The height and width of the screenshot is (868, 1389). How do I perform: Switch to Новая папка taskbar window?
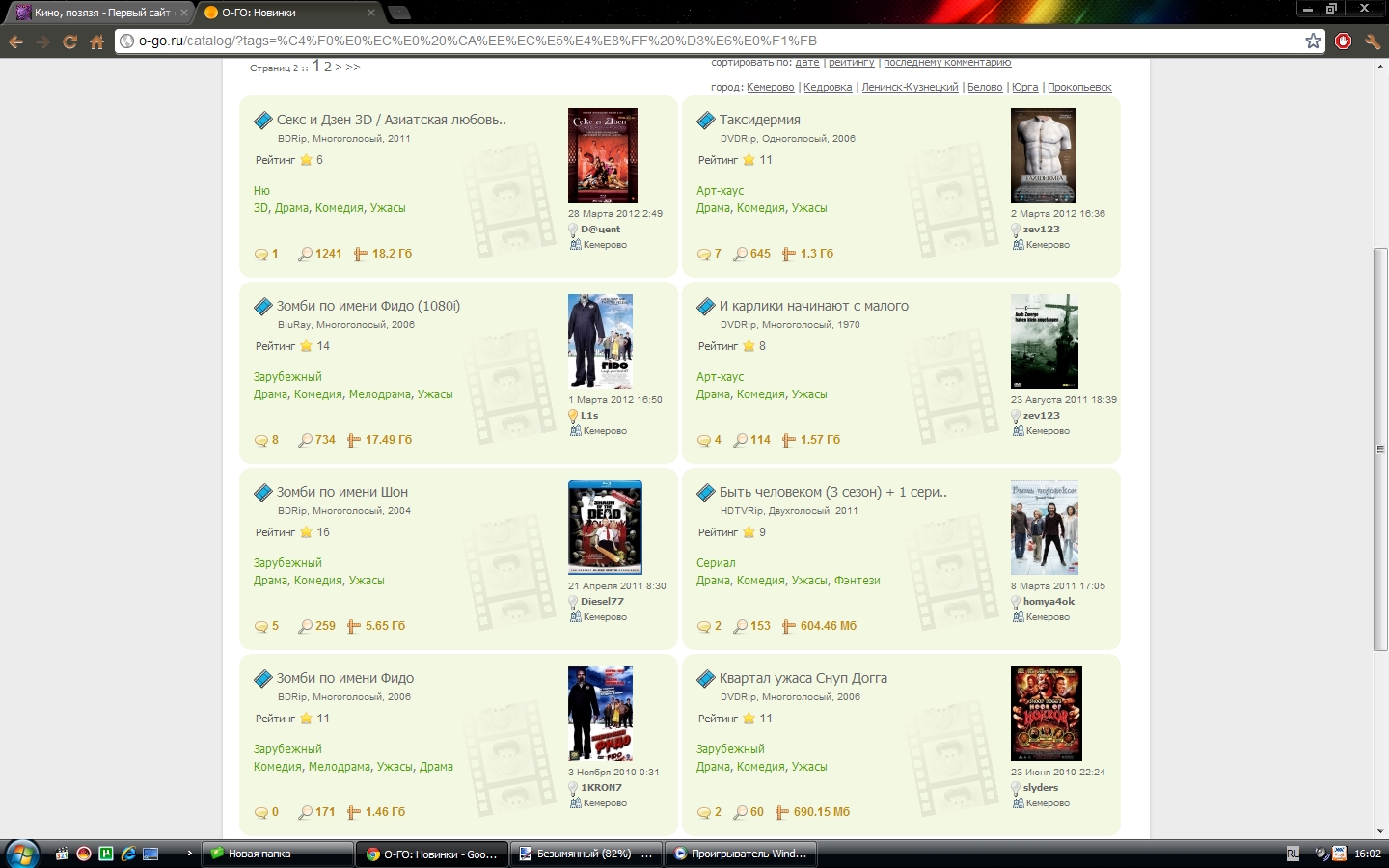pyautogui.click(x=278, y=854)
